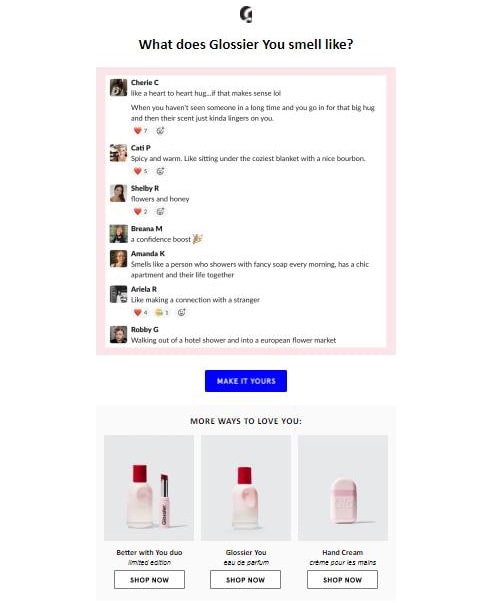Click the heart reaction under Shelby R's comment

pyautogui.click(x=140, y=212)
